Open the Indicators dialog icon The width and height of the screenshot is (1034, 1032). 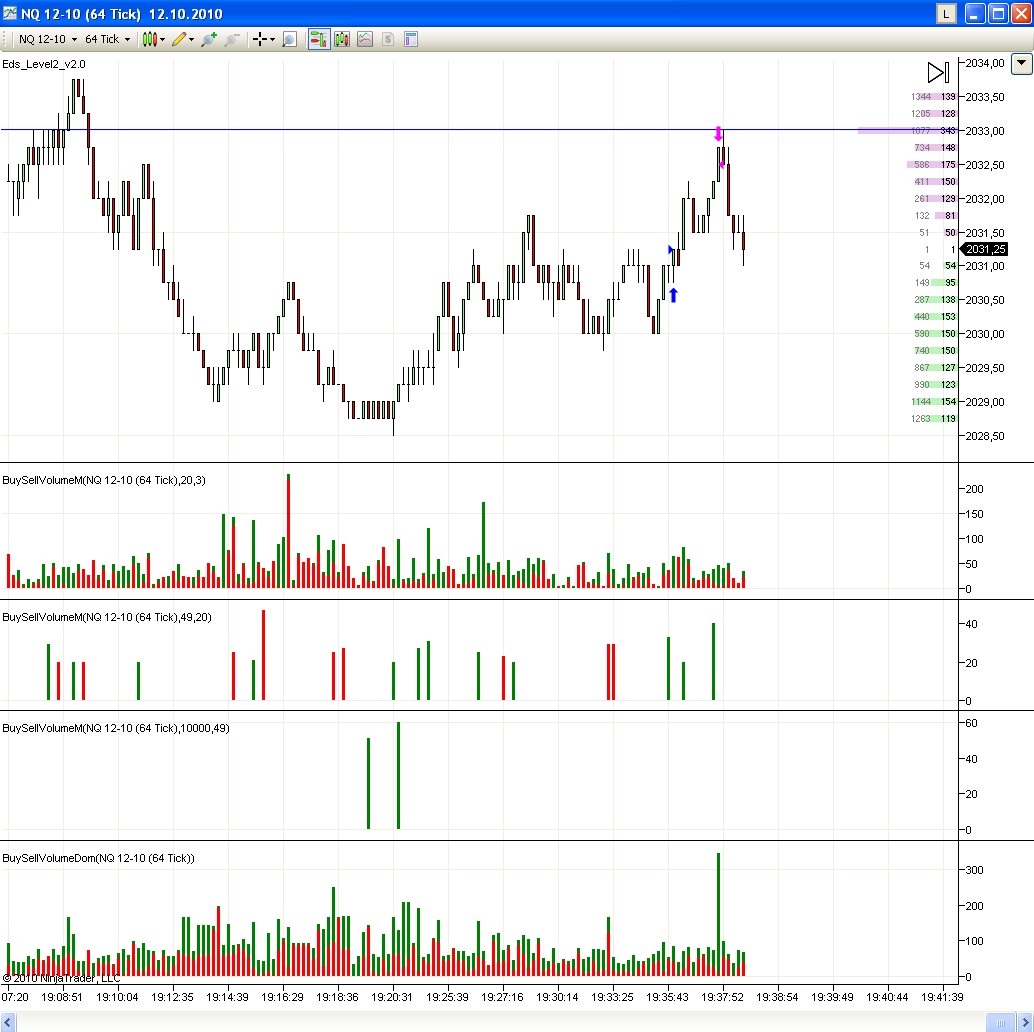(x=365, y=39)
